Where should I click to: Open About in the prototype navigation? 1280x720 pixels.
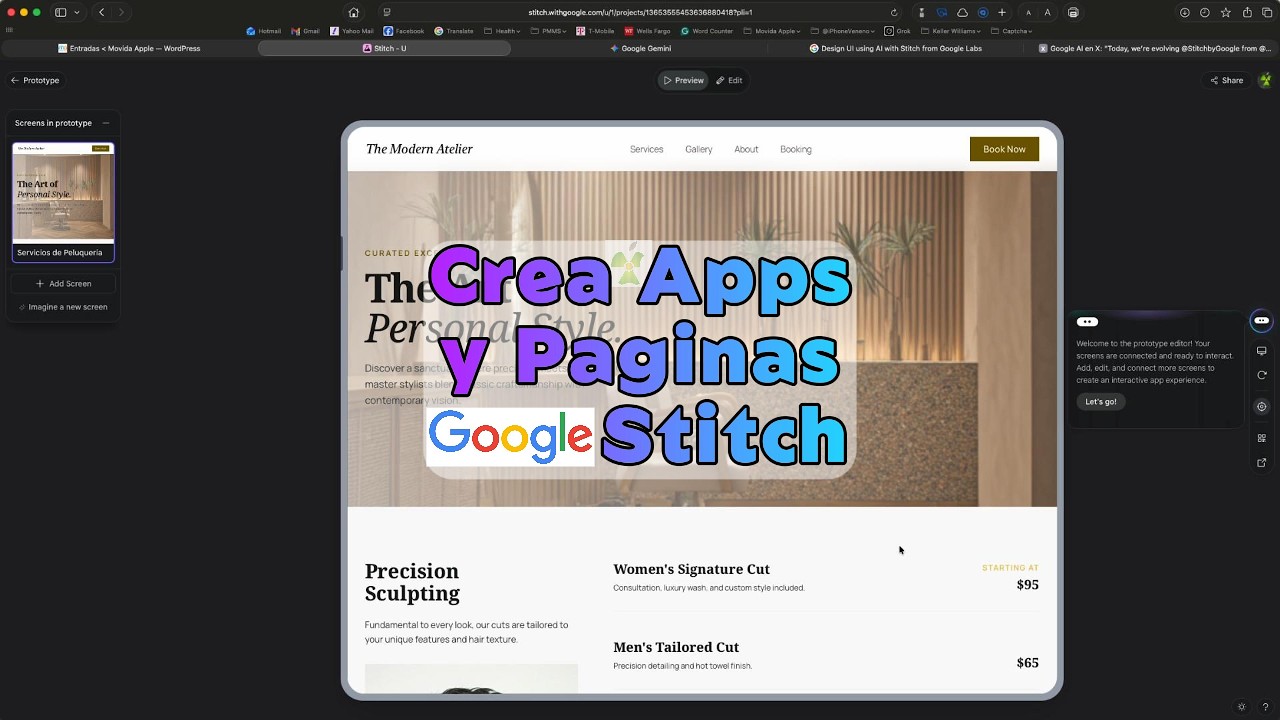(x=746, y=149)
